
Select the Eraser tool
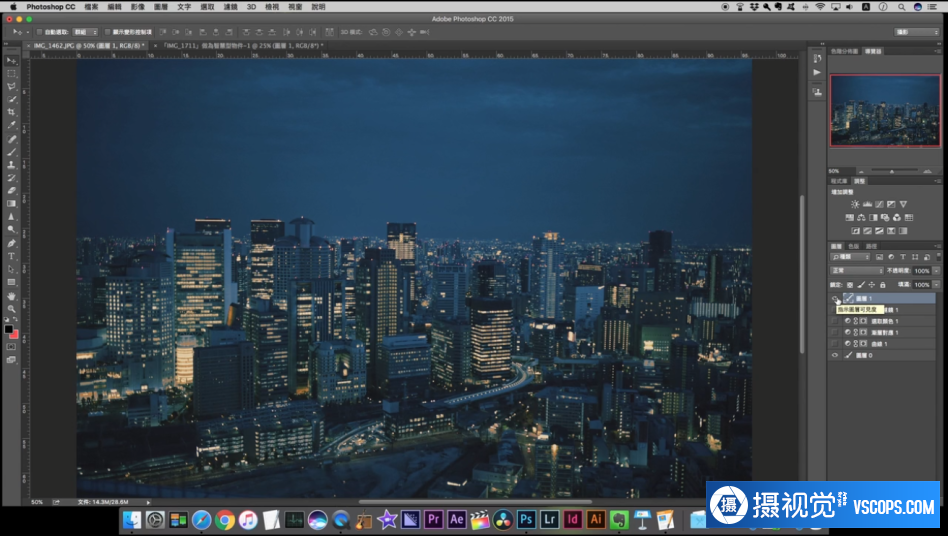pos(11,190)
